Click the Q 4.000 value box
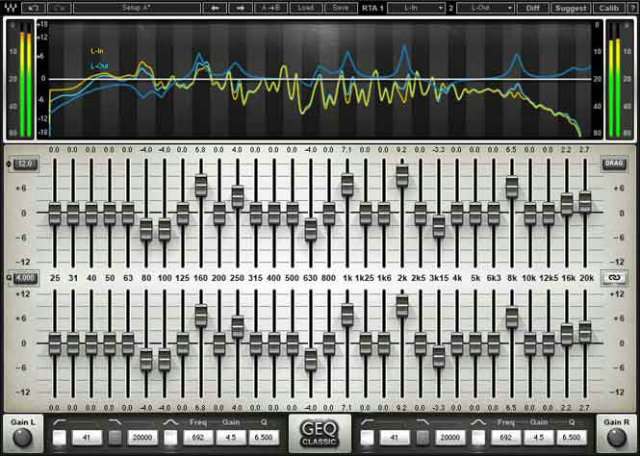This screenshot has height=456, width=640. (x=26, y=278)
